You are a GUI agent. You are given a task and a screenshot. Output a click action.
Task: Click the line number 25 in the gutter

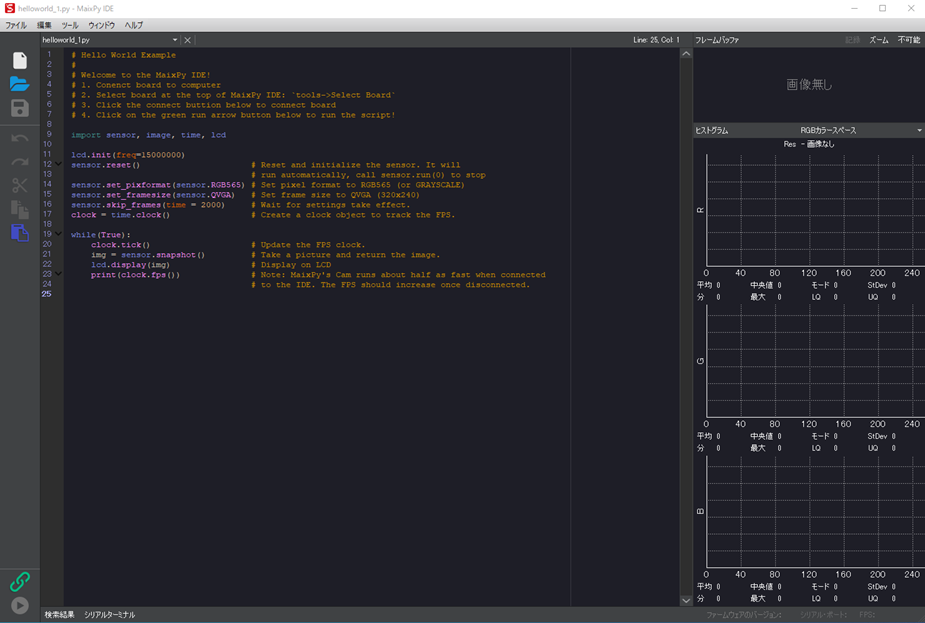47,294
